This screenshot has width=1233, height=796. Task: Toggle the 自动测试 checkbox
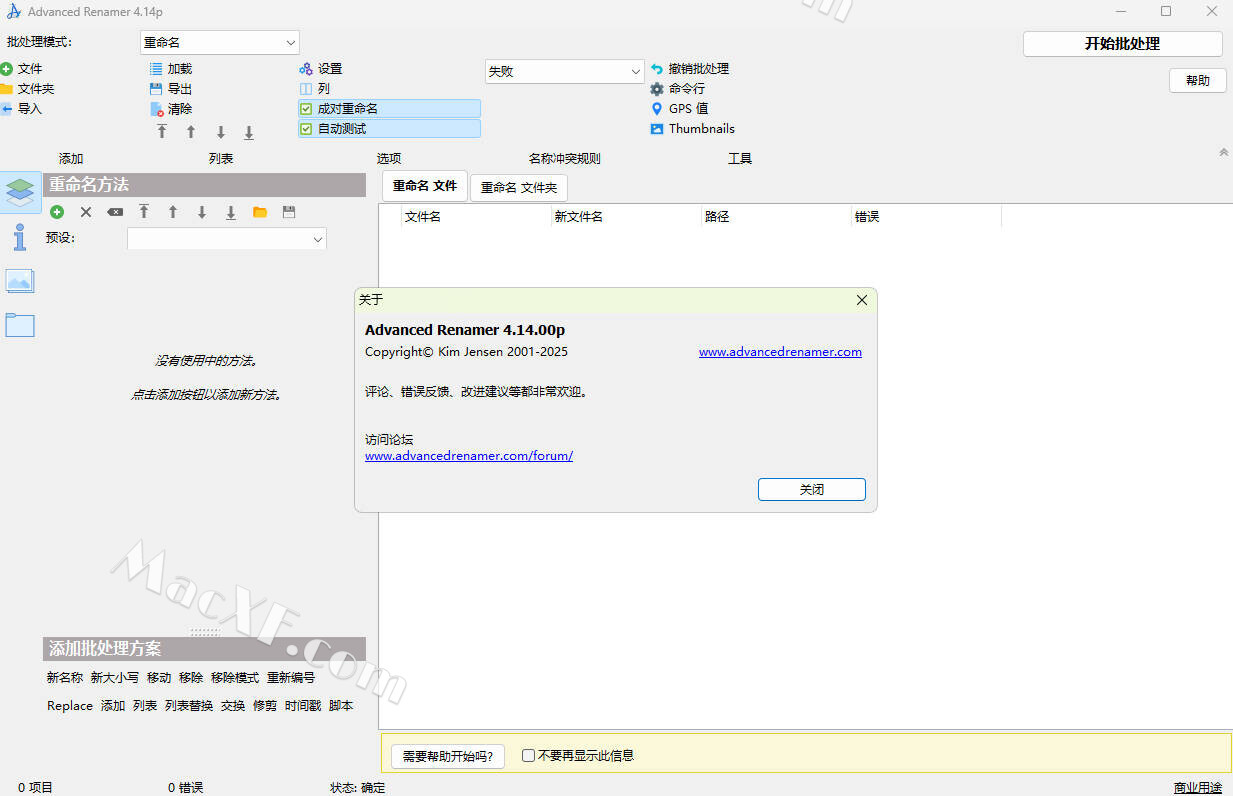(x=306, y=129)
